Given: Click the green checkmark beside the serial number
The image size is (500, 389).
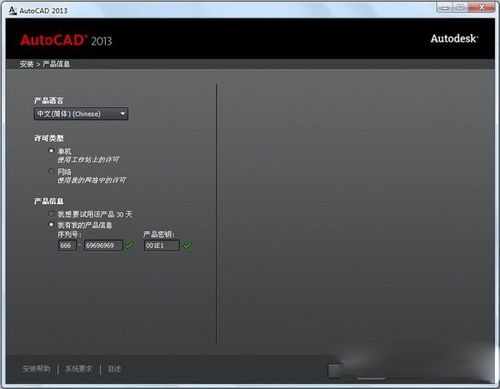Looking at the screenshot, I should 129,245.
